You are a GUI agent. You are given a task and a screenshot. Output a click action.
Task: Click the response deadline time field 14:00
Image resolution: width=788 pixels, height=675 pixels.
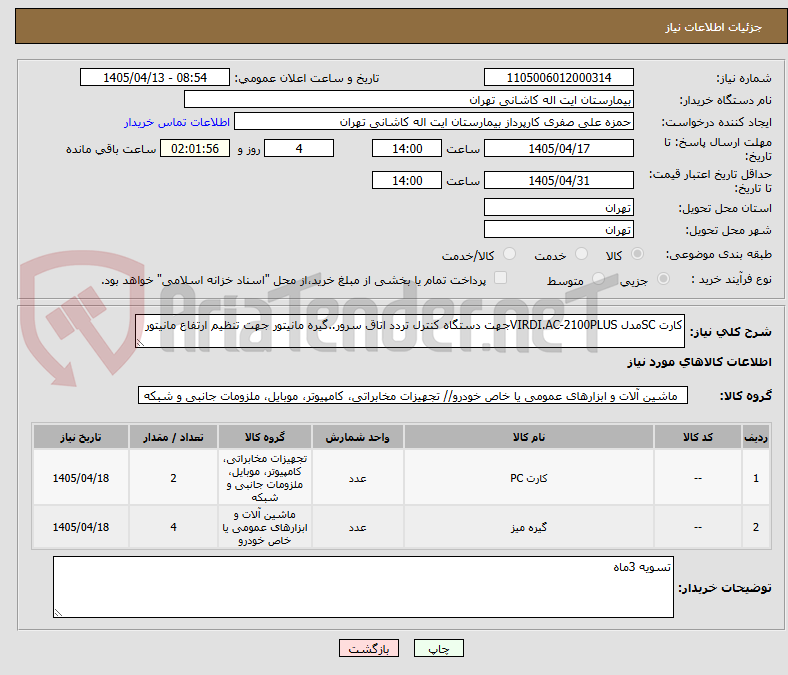407,148
